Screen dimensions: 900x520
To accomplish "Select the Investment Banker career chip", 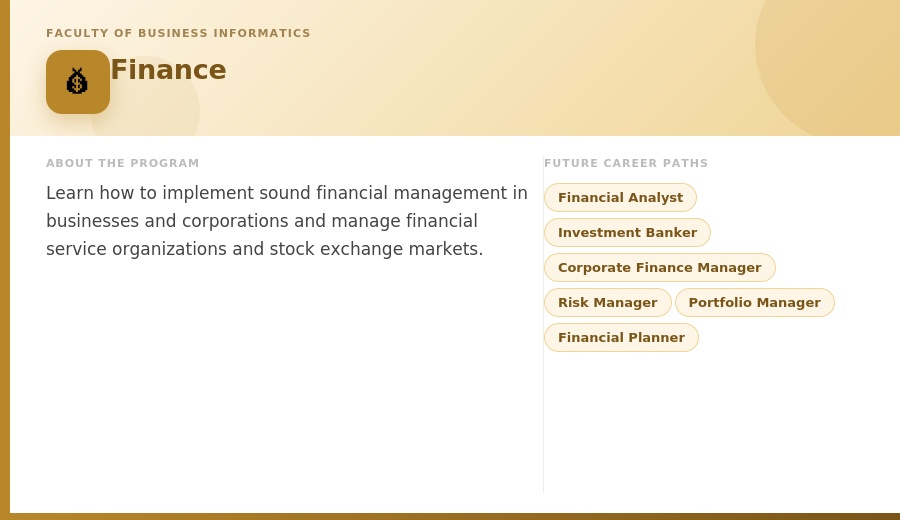I will click(627, 232).
